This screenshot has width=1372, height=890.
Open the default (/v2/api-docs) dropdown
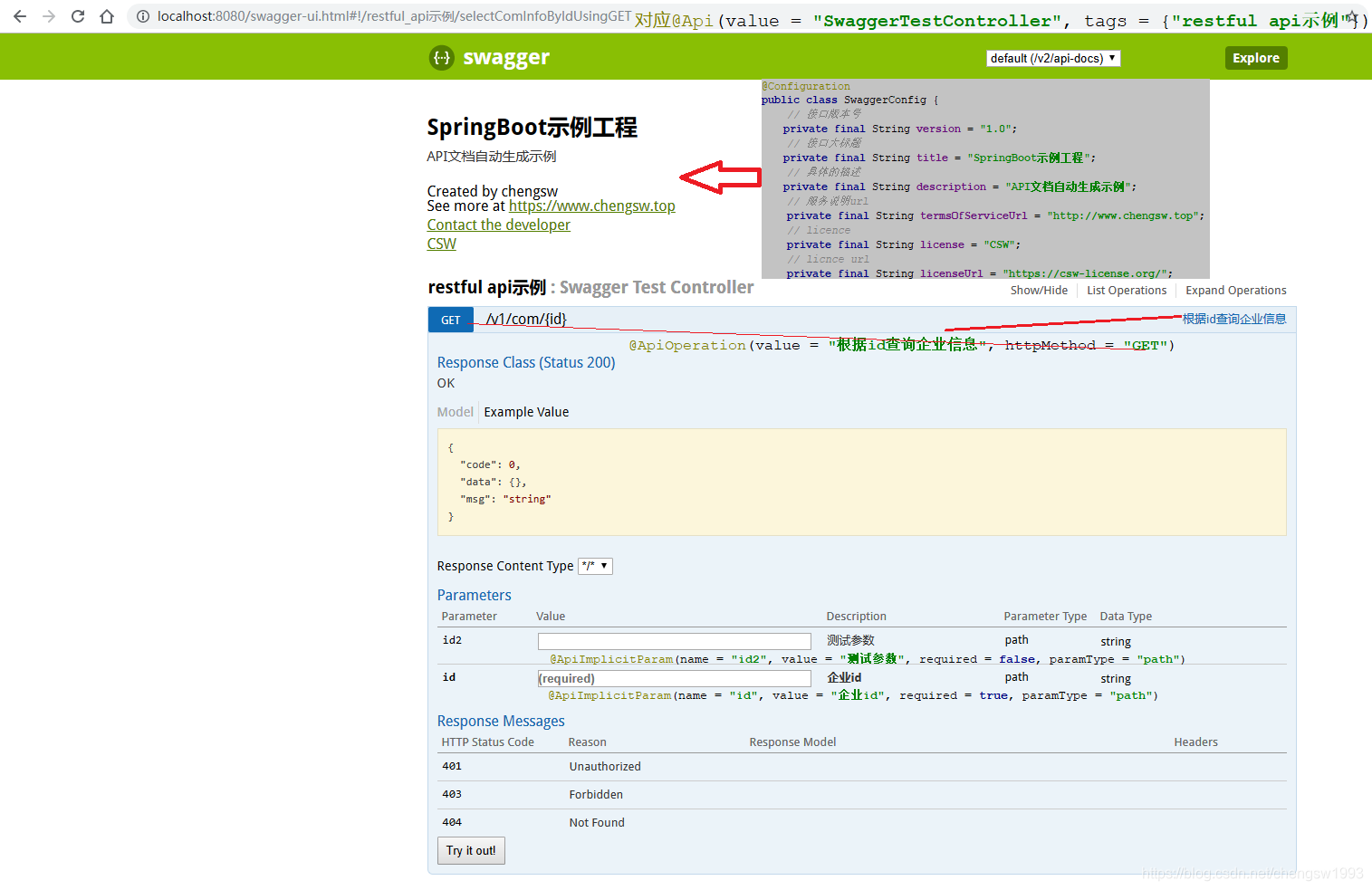click(1053, 58)
